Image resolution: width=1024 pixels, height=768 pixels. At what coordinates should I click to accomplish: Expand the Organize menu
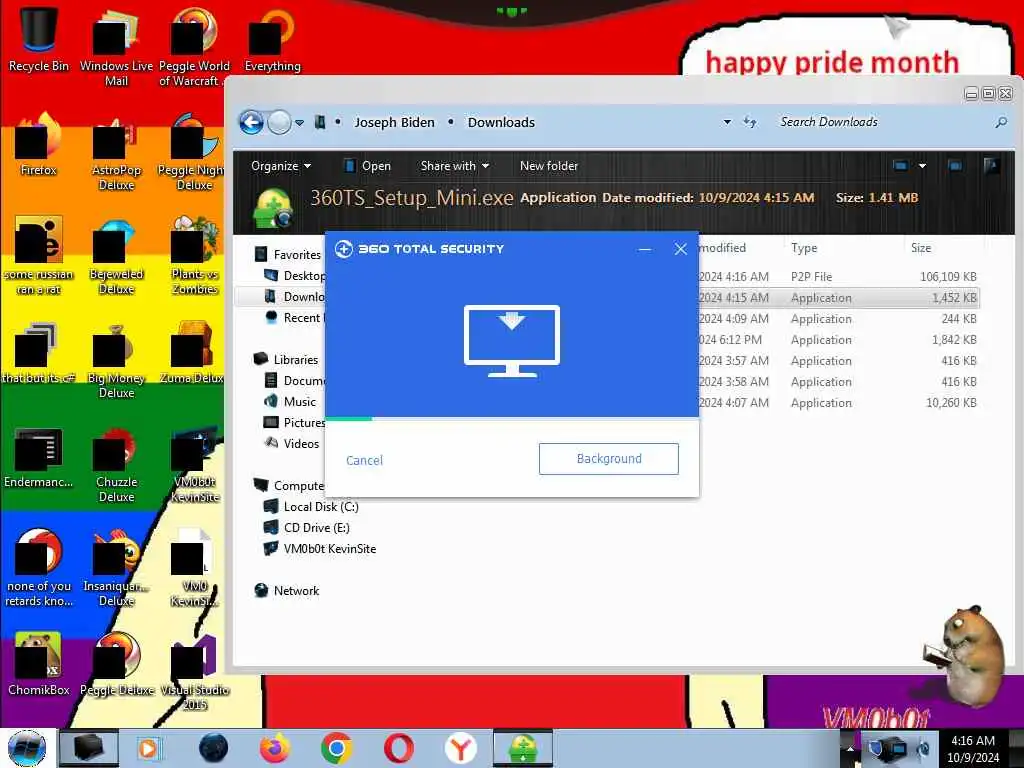[x=281, y=166]
